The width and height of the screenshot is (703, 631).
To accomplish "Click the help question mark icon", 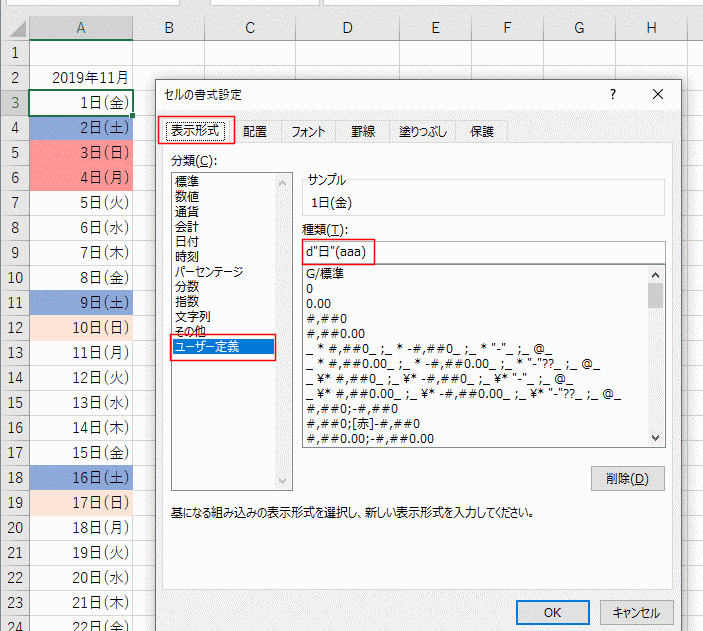I will 611,94.
